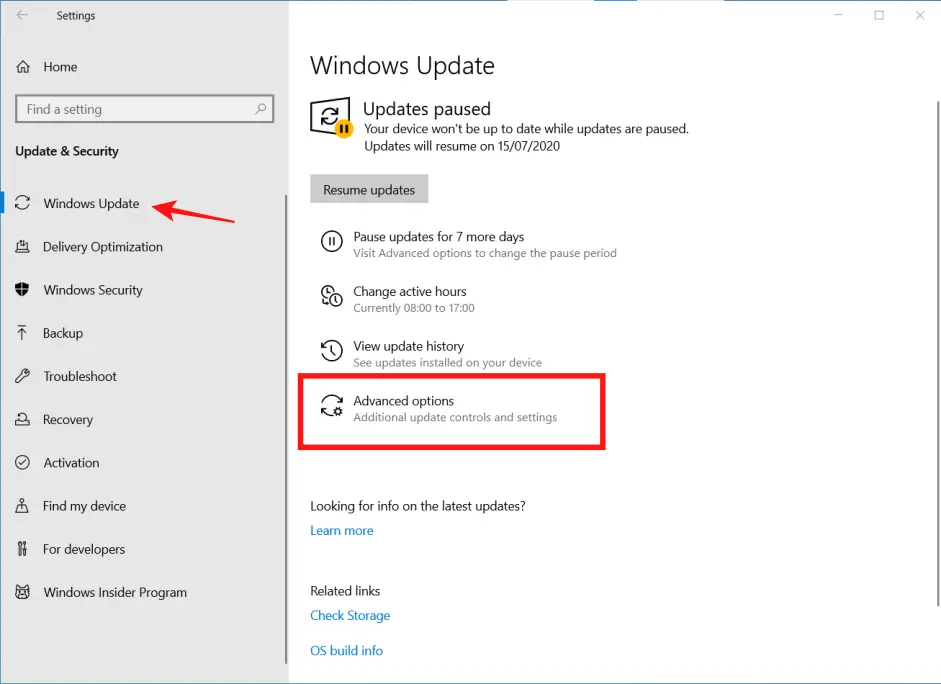Close the Settings window
941x684 pixels.
pyautogui.click(x=920, y=15)
